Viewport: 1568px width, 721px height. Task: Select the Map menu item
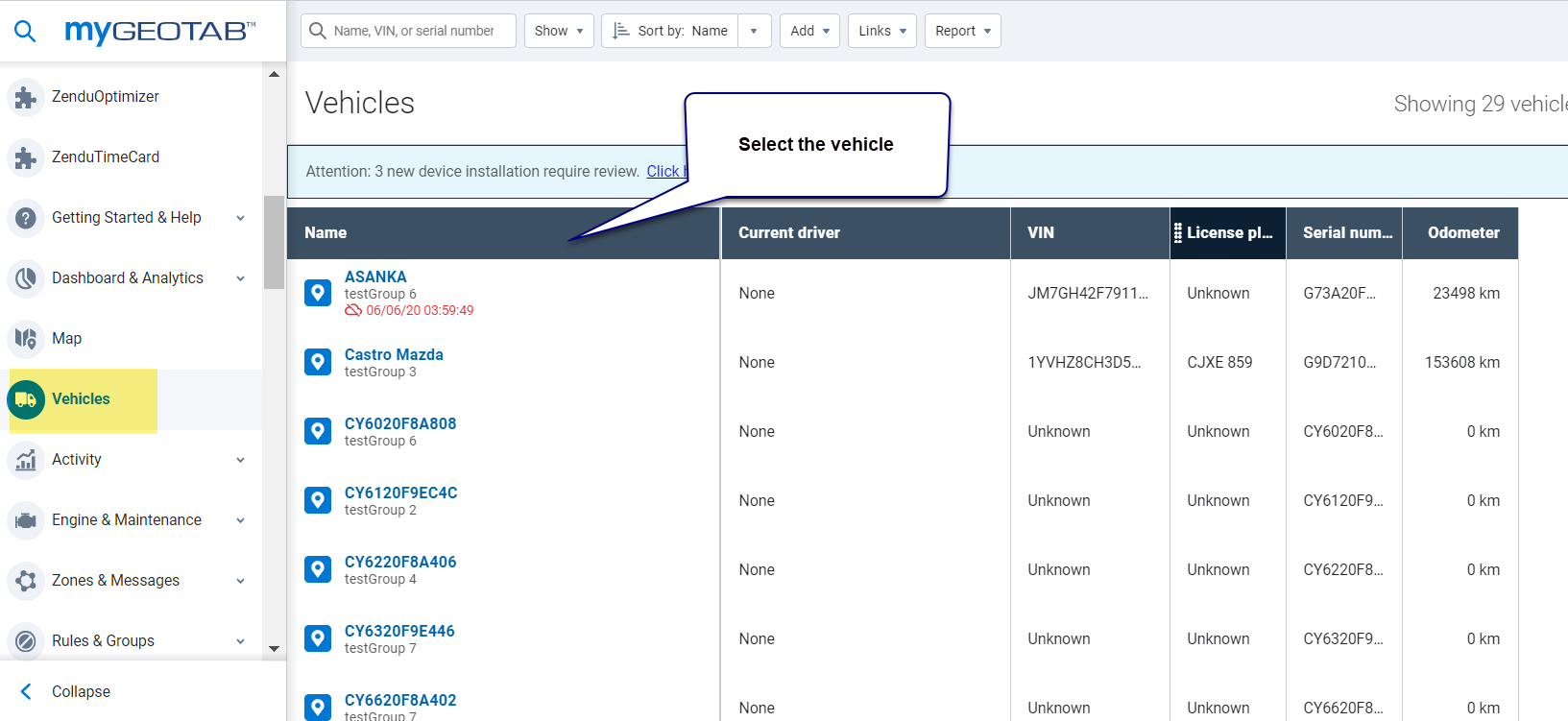131,339
